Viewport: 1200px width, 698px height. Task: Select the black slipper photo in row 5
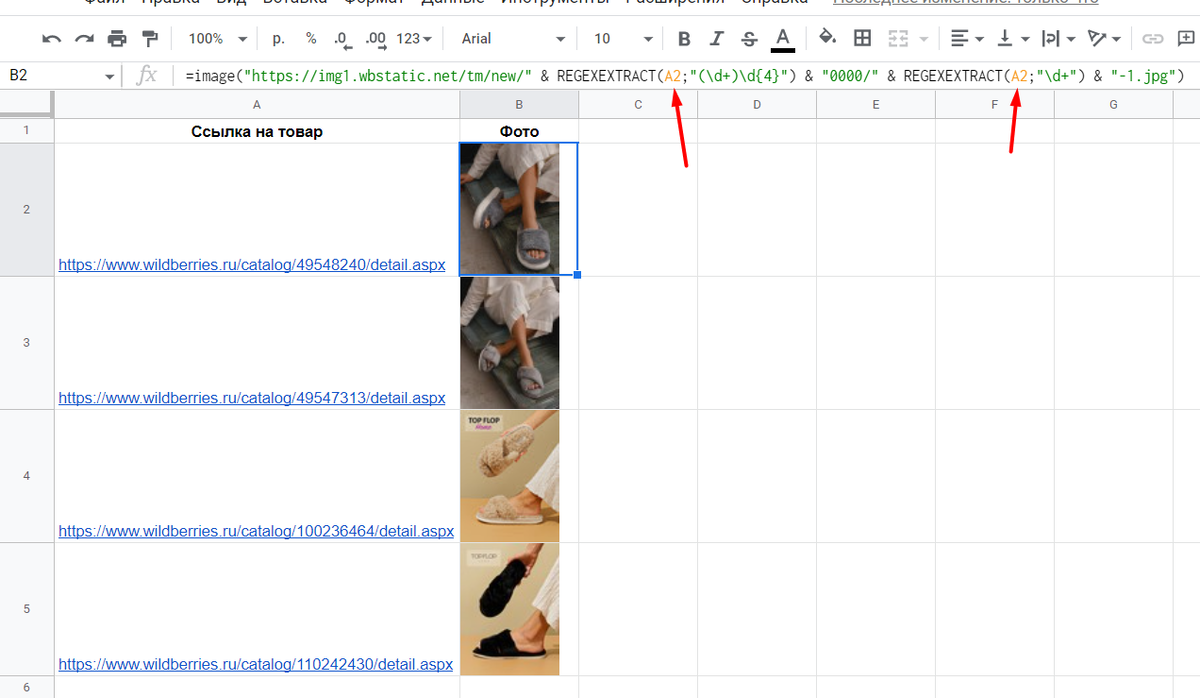pyautogui.click(x=510, y=609)
